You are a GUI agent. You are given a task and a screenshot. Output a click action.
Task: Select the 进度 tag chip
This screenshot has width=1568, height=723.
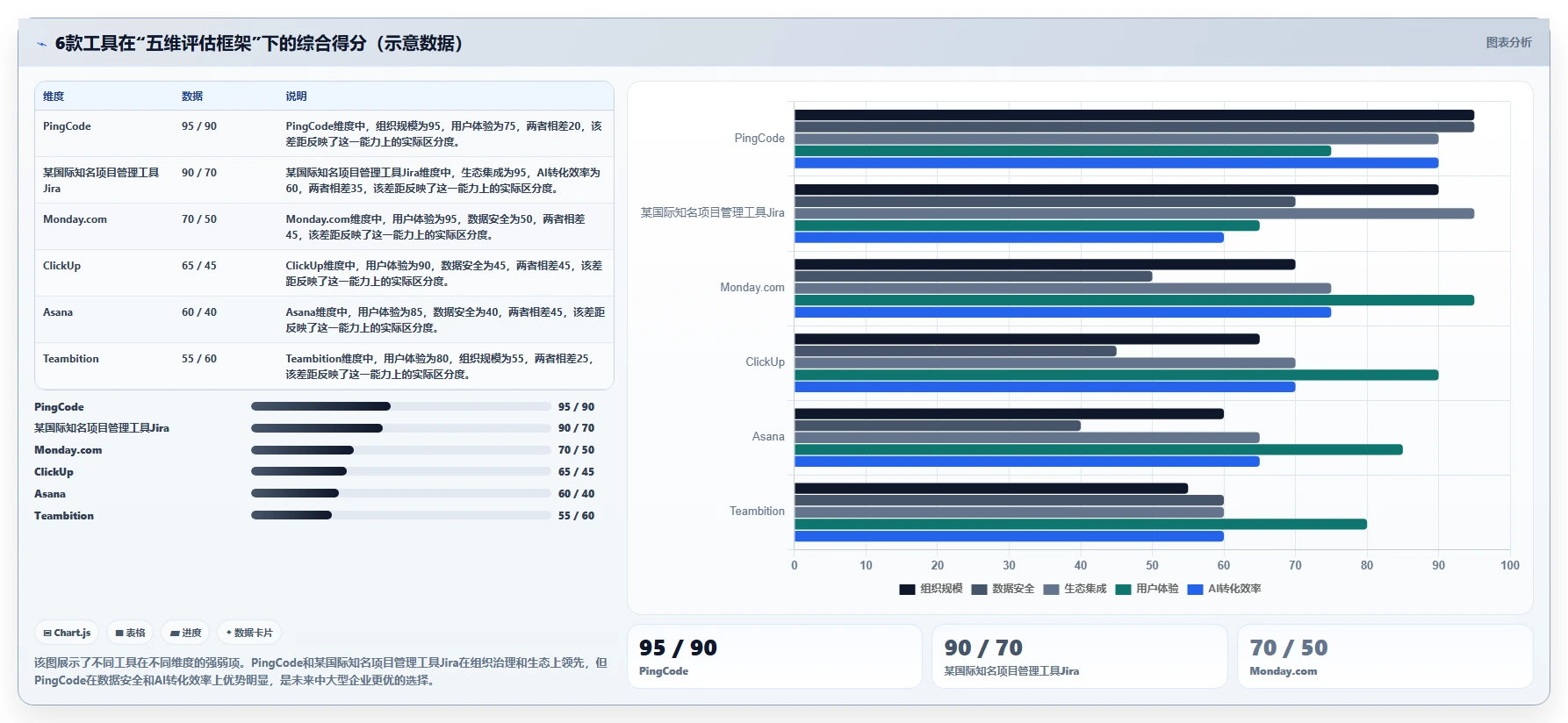(186, 633)
